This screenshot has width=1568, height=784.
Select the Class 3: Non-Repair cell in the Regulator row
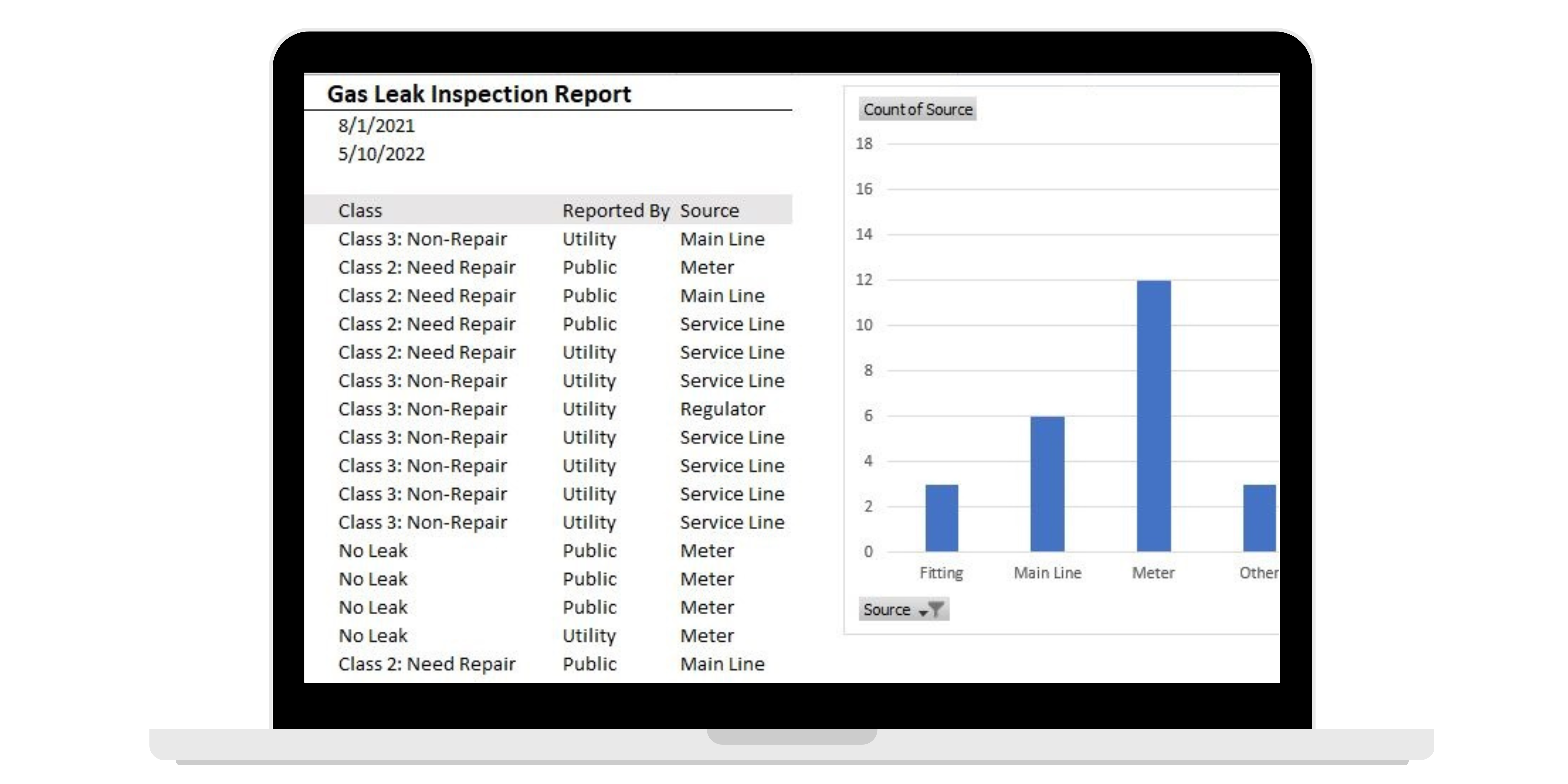coord(422,409)
